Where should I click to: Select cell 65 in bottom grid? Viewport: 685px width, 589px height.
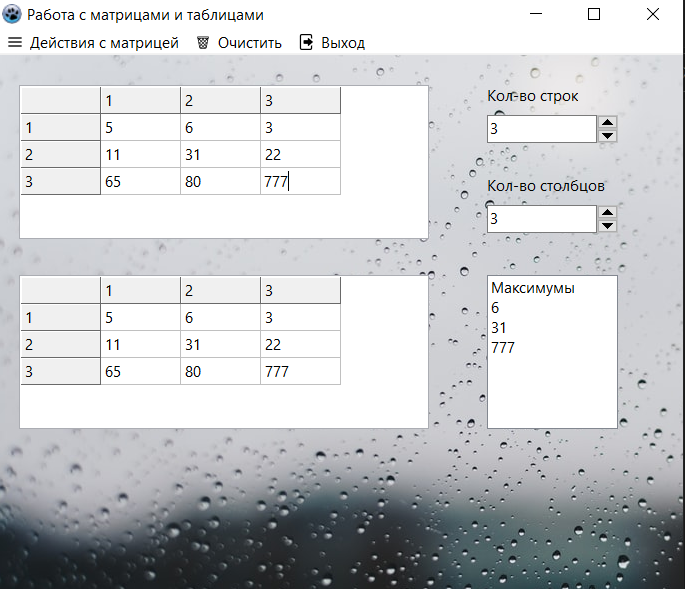point(140,371)
